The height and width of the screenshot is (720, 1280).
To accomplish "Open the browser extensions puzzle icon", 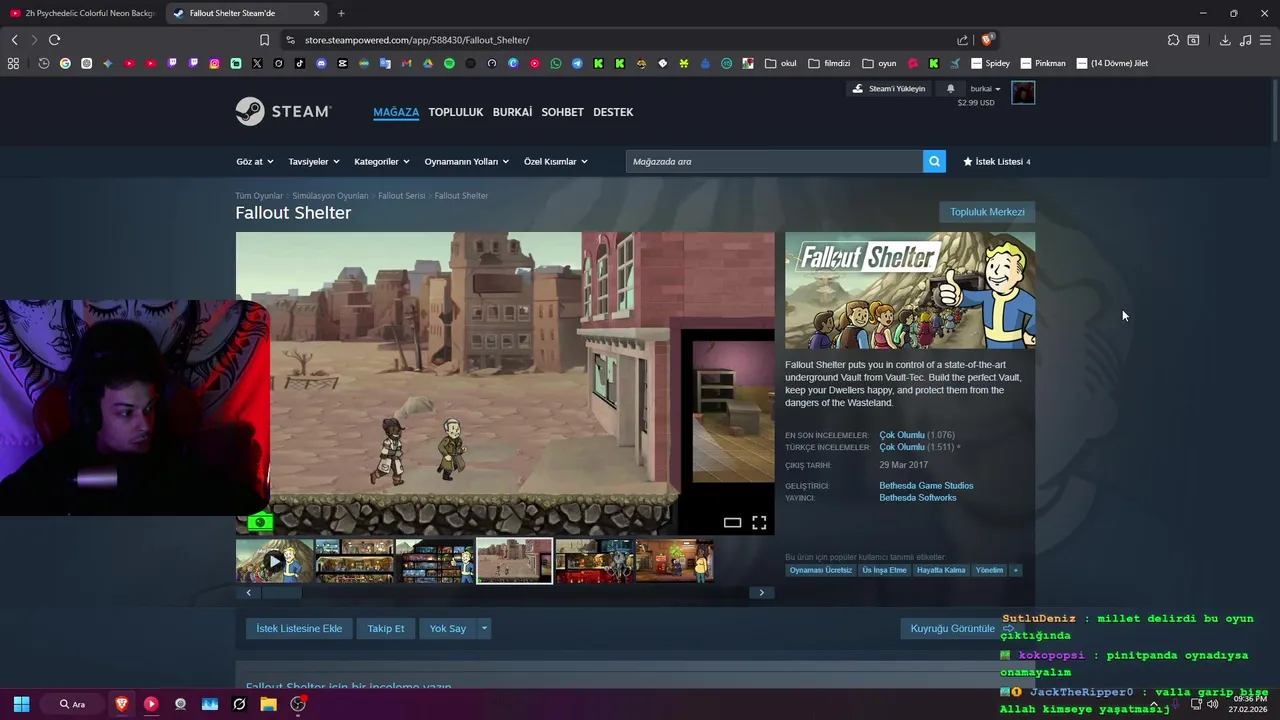I will (1173, 40).
